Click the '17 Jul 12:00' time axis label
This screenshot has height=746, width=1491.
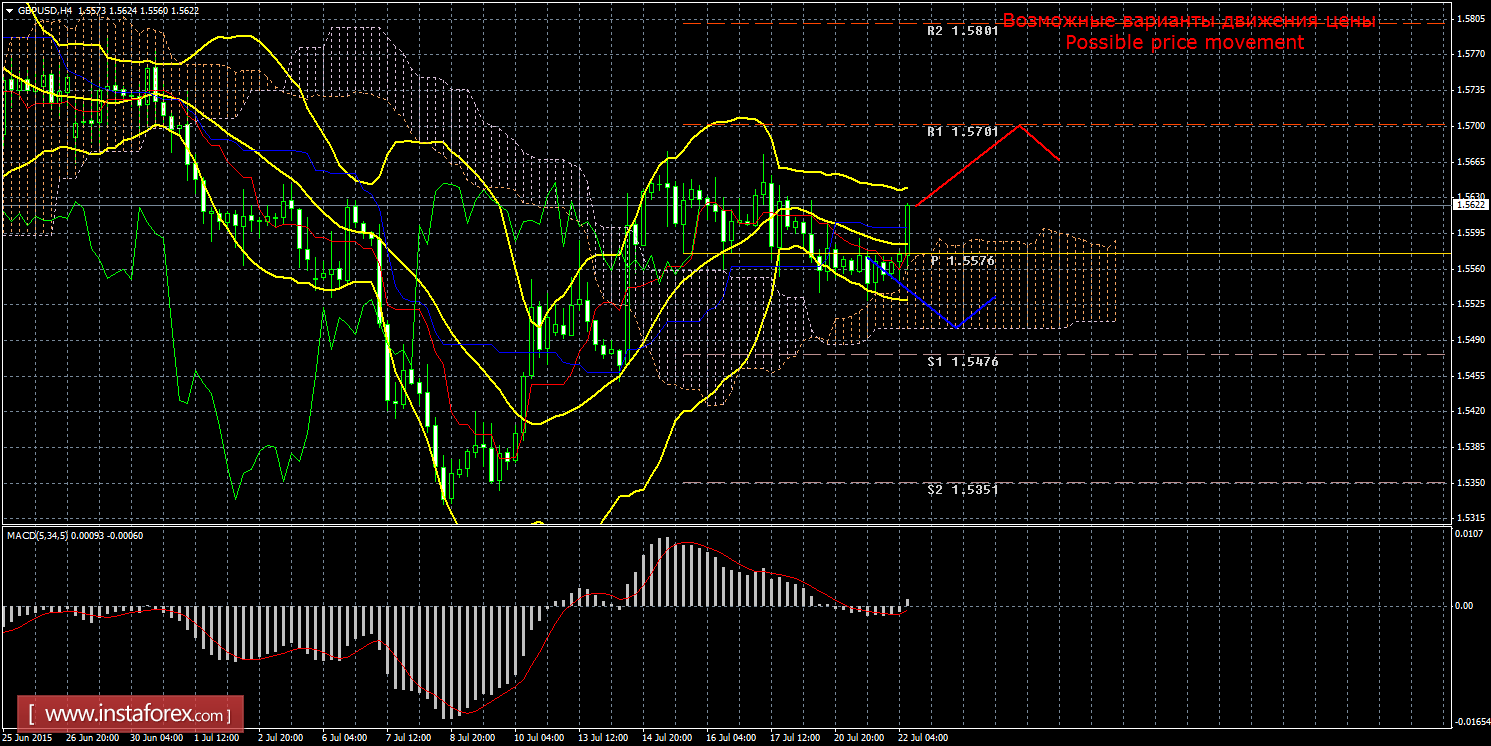coord(795,738)
